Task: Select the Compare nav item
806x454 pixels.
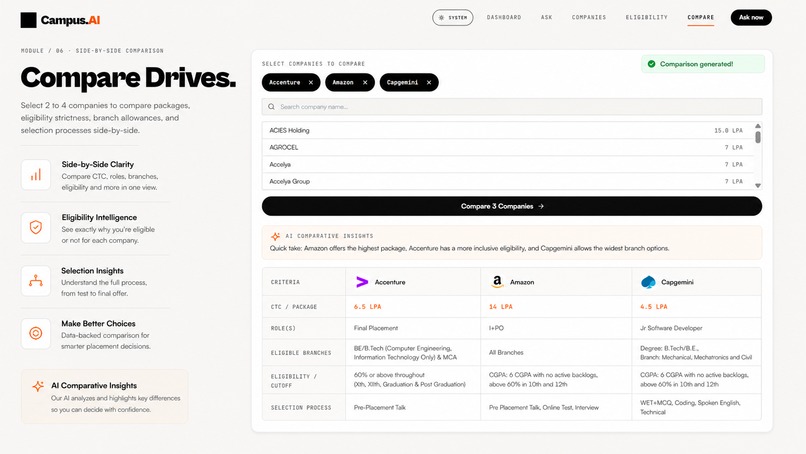Action: click(x=701, y=17)
